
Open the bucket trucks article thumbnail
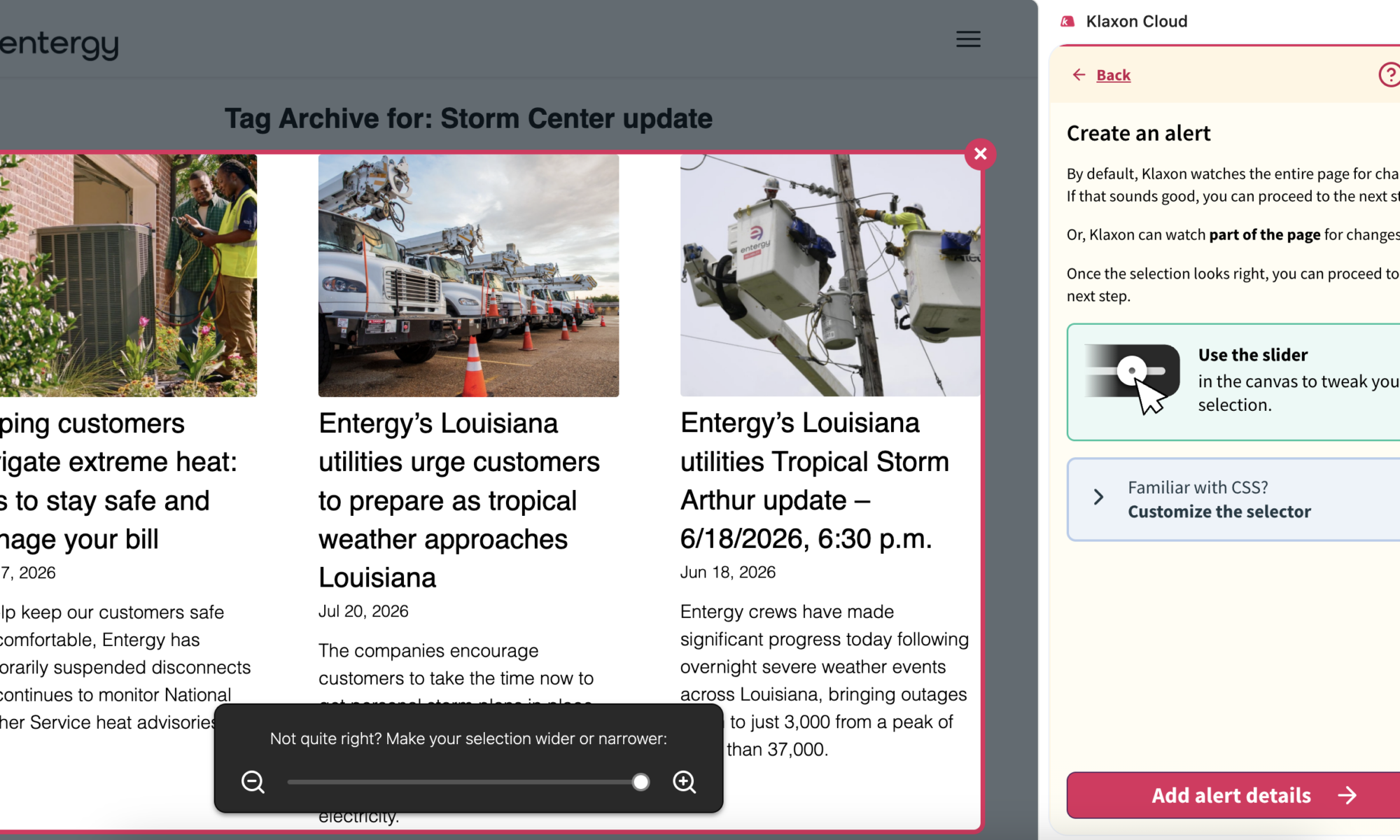(x=468, y=276)
